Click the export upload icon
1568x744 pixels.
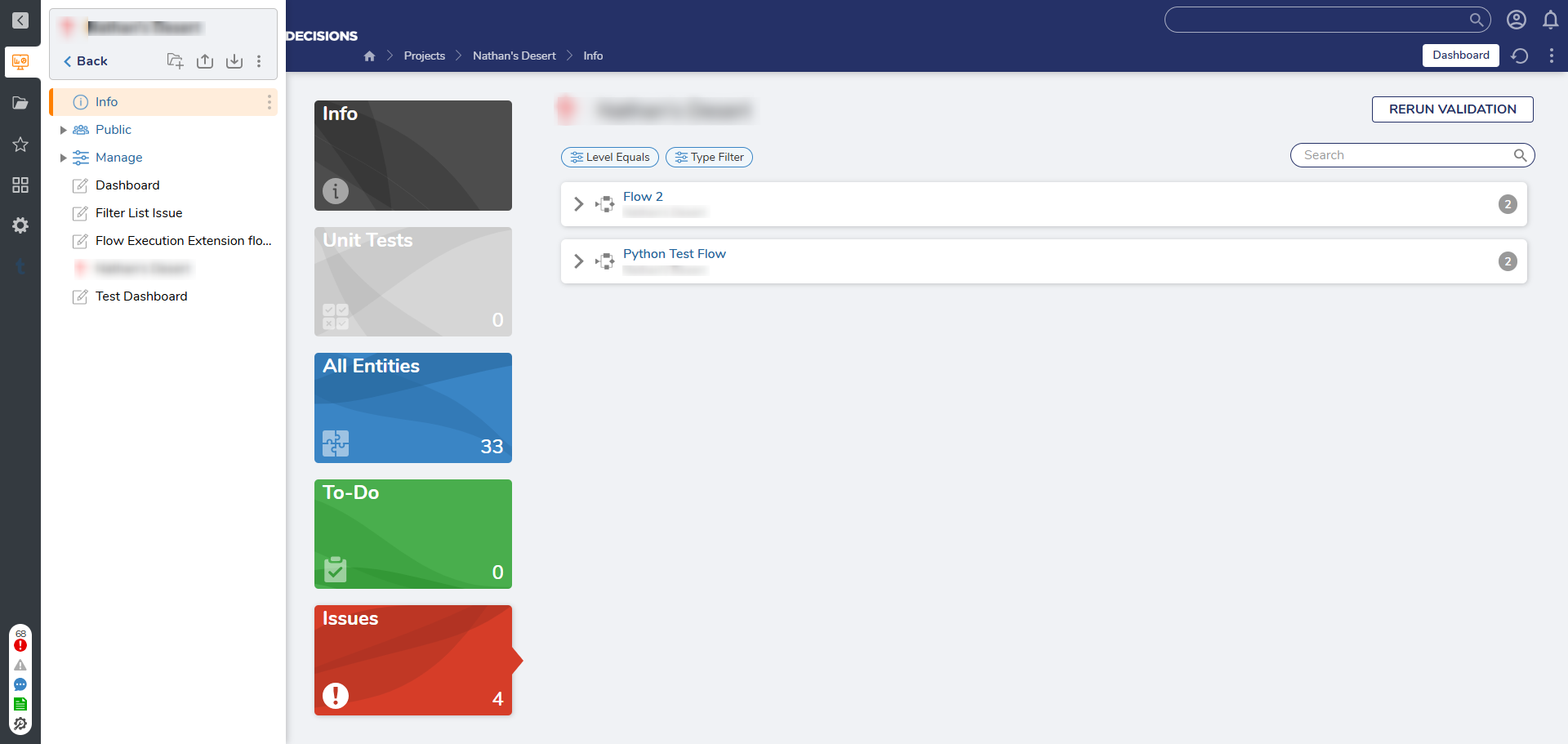(x=205, y=61)
